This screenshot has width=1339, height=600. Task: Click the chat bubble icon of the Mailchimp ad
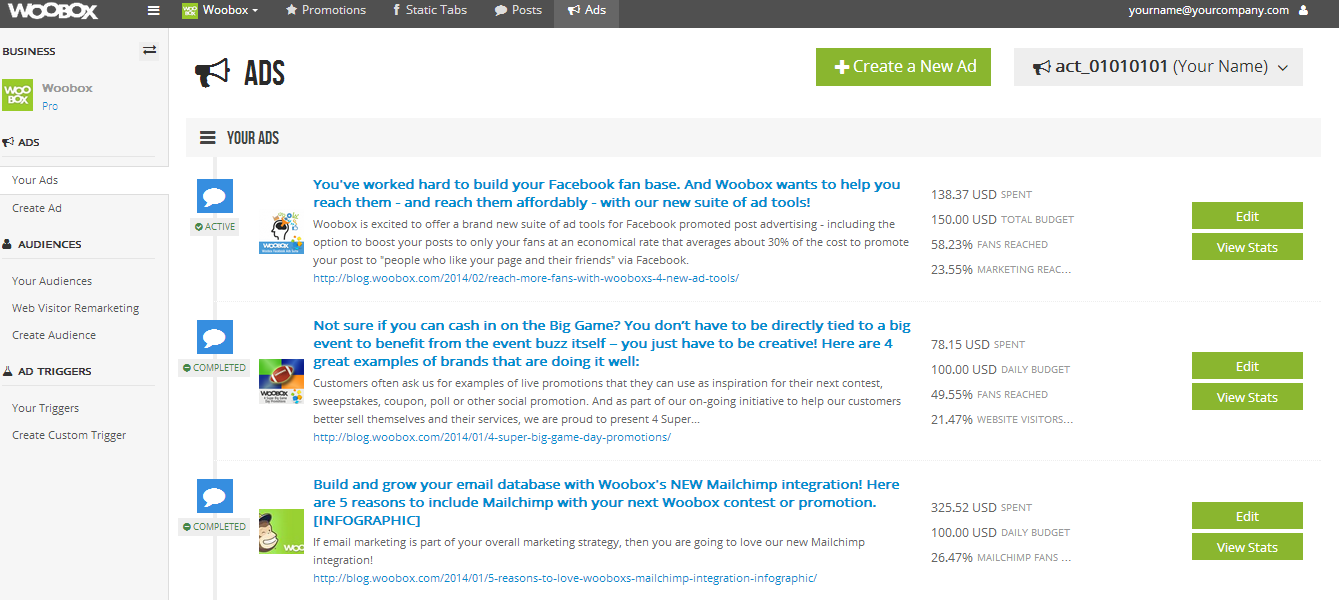tap(215, 496)
